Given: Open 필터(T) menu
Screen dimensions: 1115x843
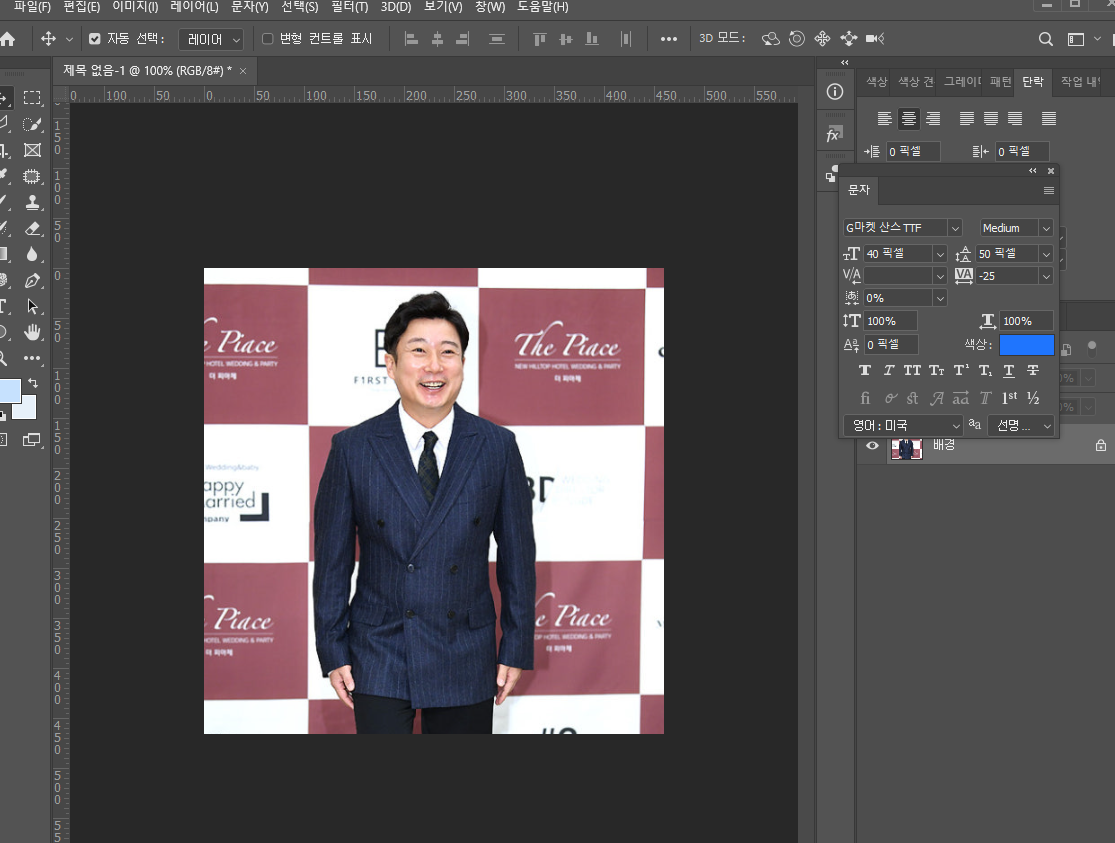Looking at the screenshot, I should [x=350, y=7].
